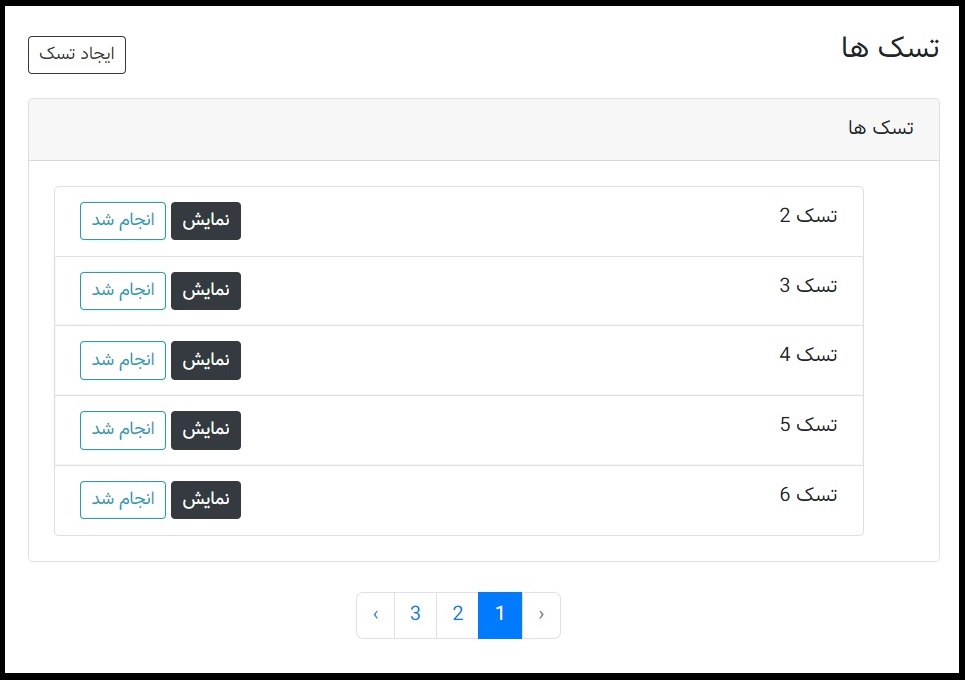Open نمایش view for تسک 5
Viewport: 965px width, 680px height.
[206, 430]
